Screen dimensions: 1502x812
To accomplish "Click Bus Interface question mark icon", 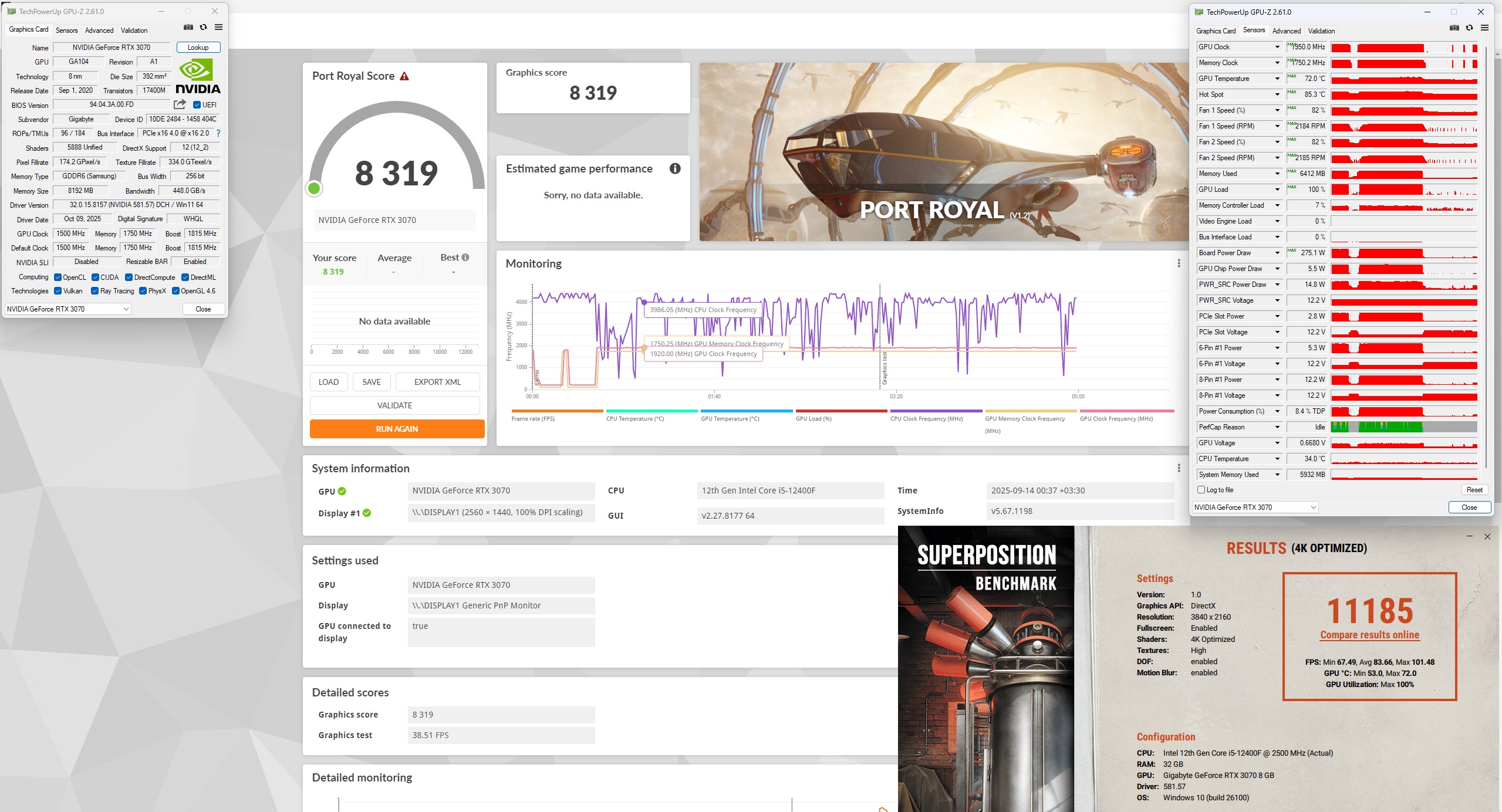I will [x=218, y=133].
